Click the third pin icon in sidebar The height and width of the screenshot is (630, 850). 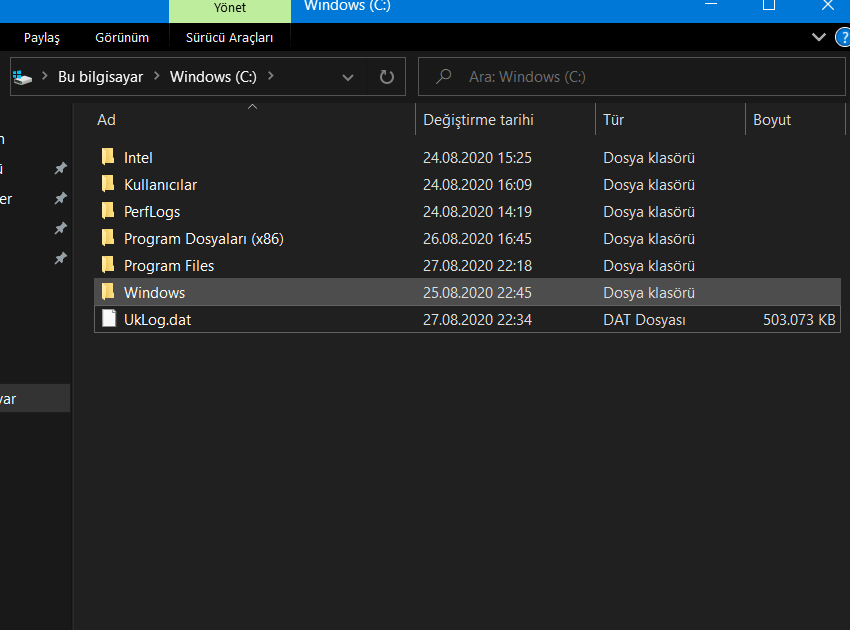tap(61, 228)
